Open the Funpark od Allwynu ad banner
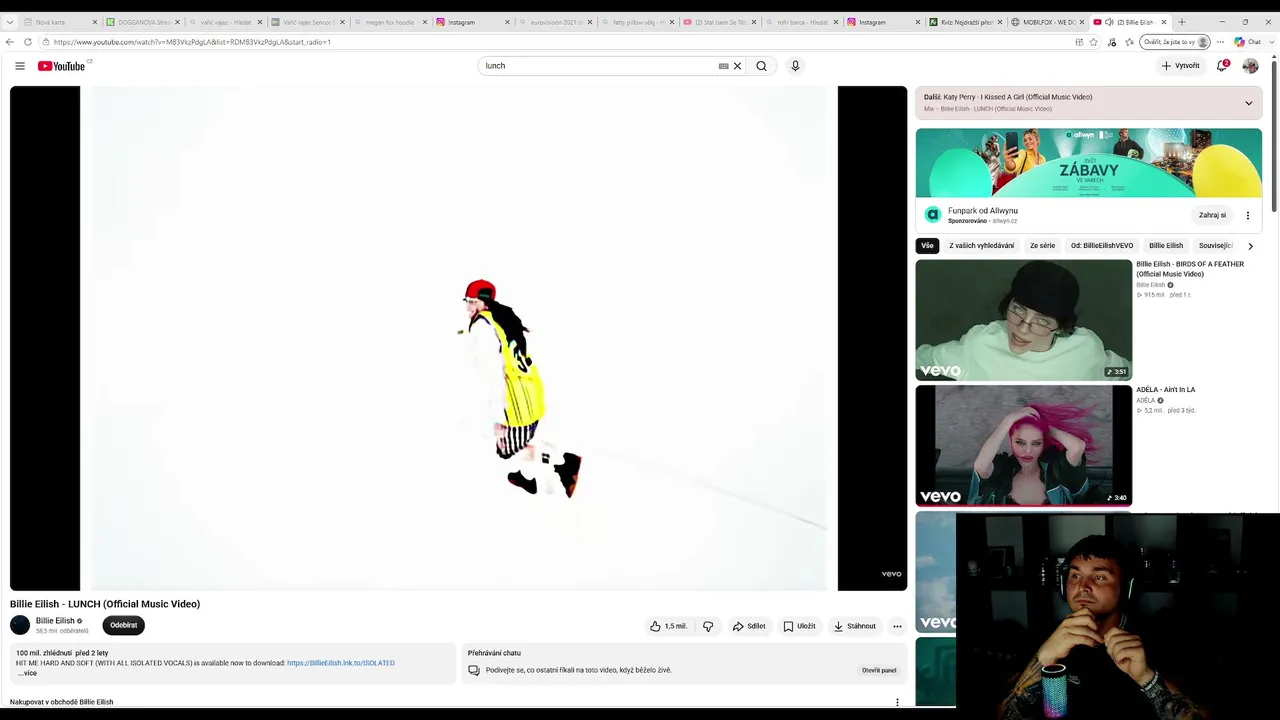1280x720 pixels. tap(1089, 163)
